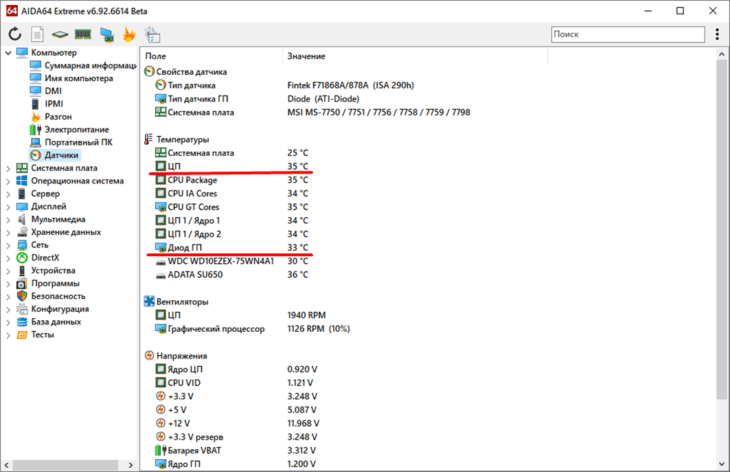Expand the Мультимедиа tree node

[8, 219]
